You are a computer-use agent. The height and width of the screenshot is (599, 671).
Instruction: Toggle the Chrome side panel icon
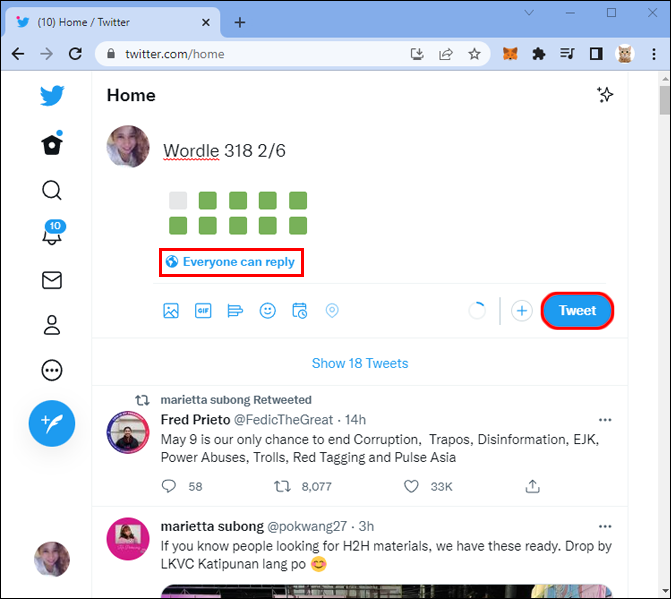coord(596,54)
